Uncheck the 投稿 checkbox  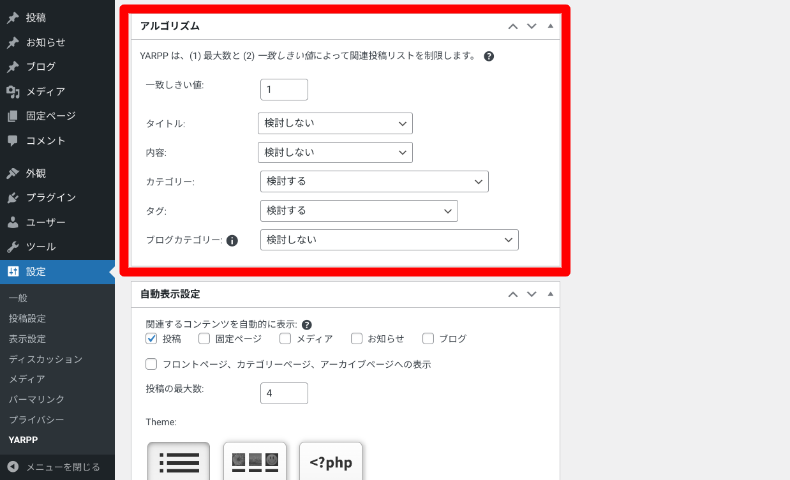[151, 338]
